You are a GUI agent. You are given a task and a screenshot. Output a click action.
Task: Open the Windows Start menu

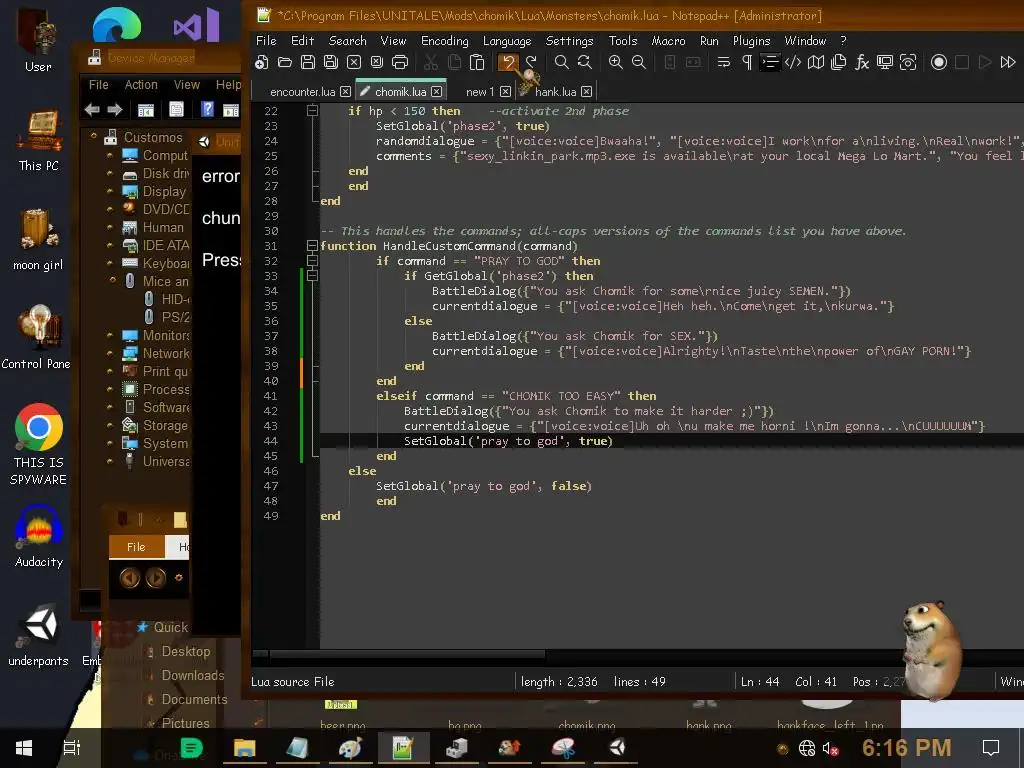[x=24, y=748]
